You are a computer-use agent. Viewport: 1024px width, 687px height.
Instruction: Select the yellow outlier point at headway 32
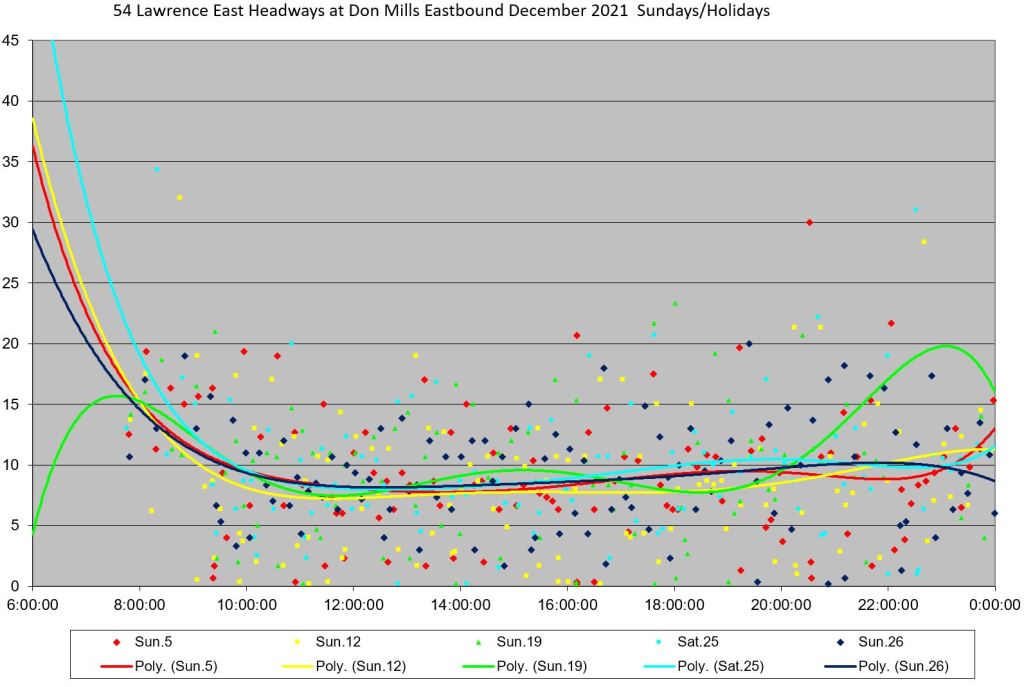click(x=180, y=198)
